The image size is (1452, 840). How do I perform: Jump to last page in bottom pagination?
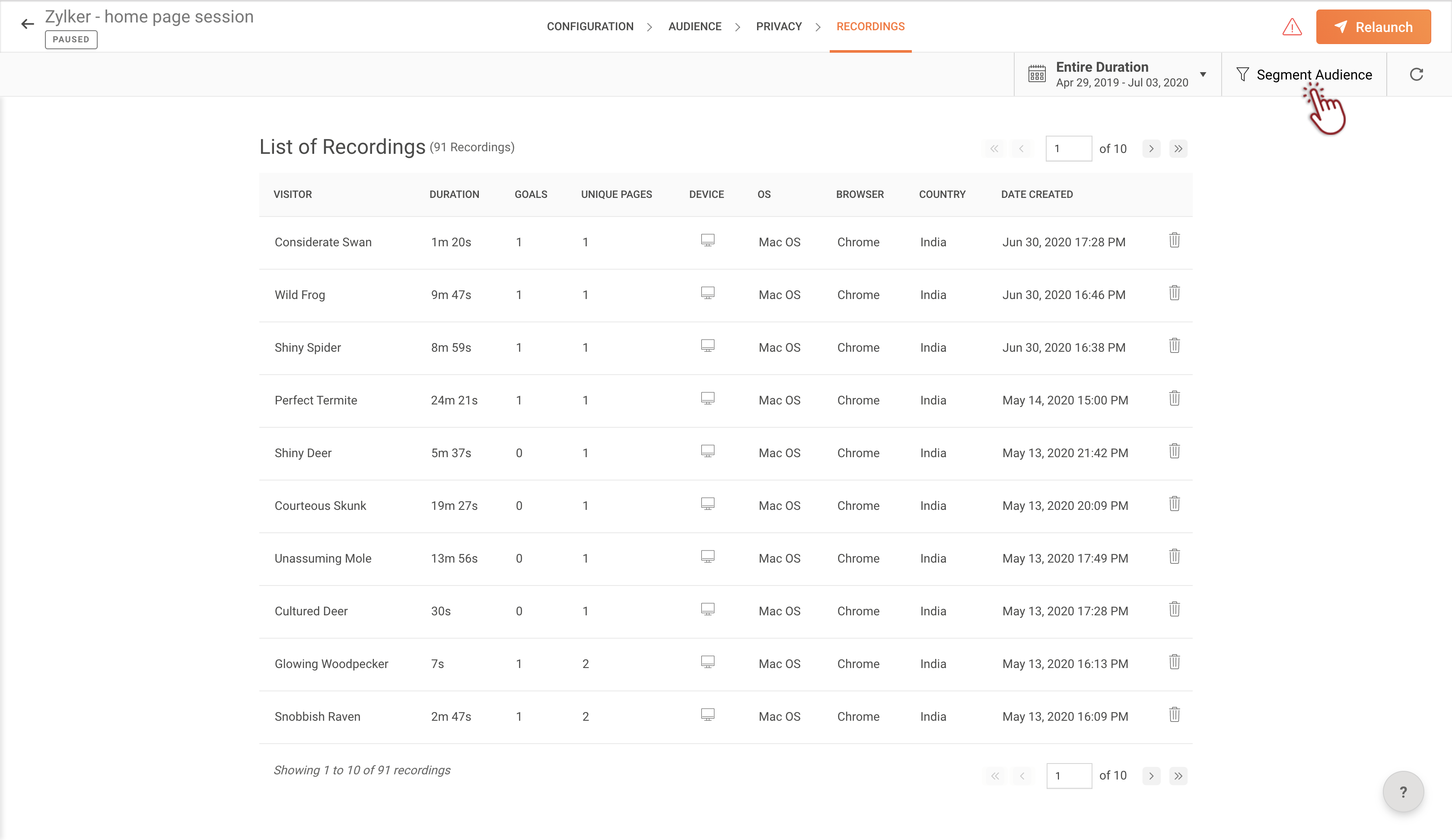[x=1178, y=776]
